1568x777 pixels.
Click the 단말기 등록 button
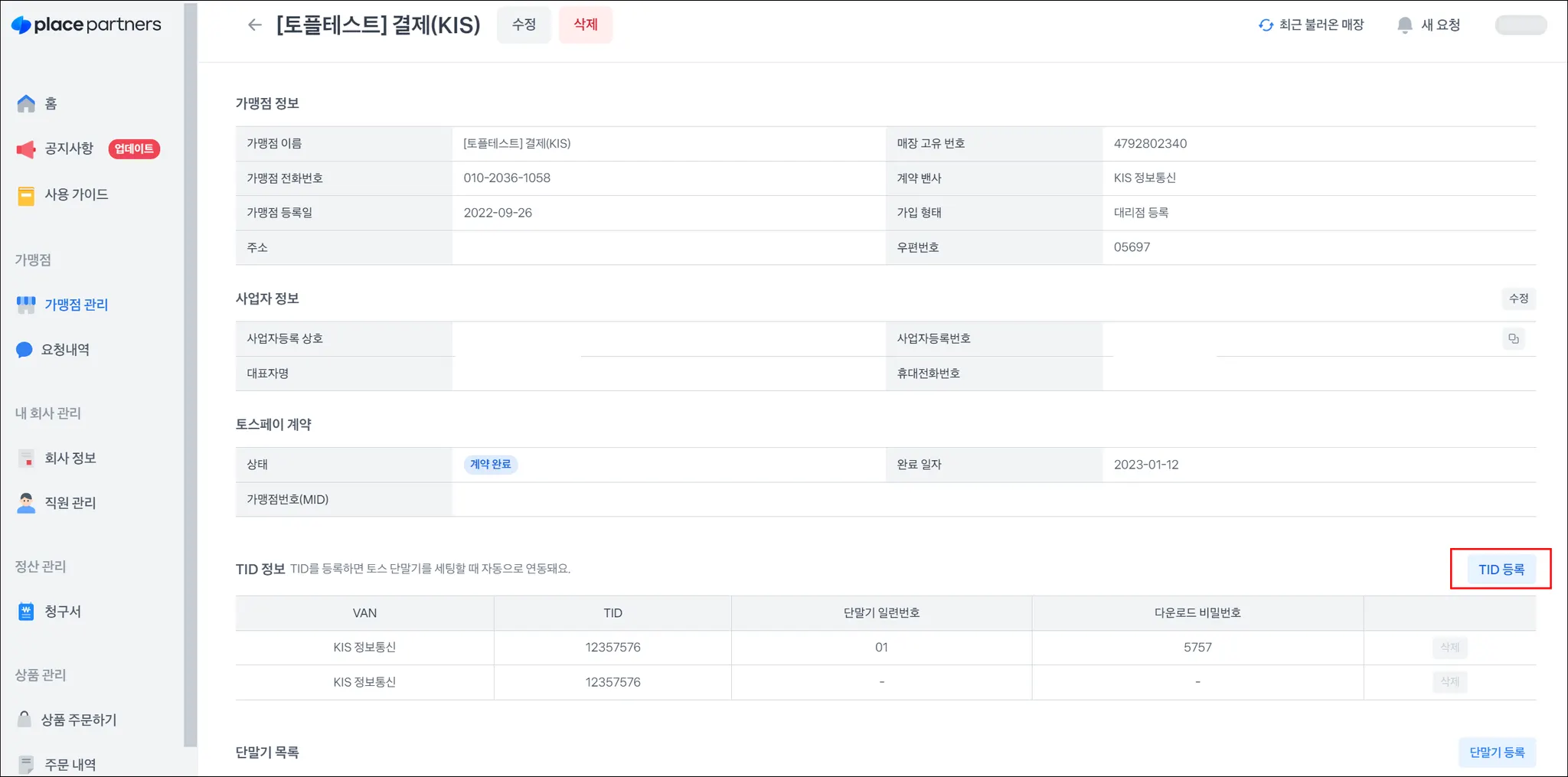pos(1498,753)
